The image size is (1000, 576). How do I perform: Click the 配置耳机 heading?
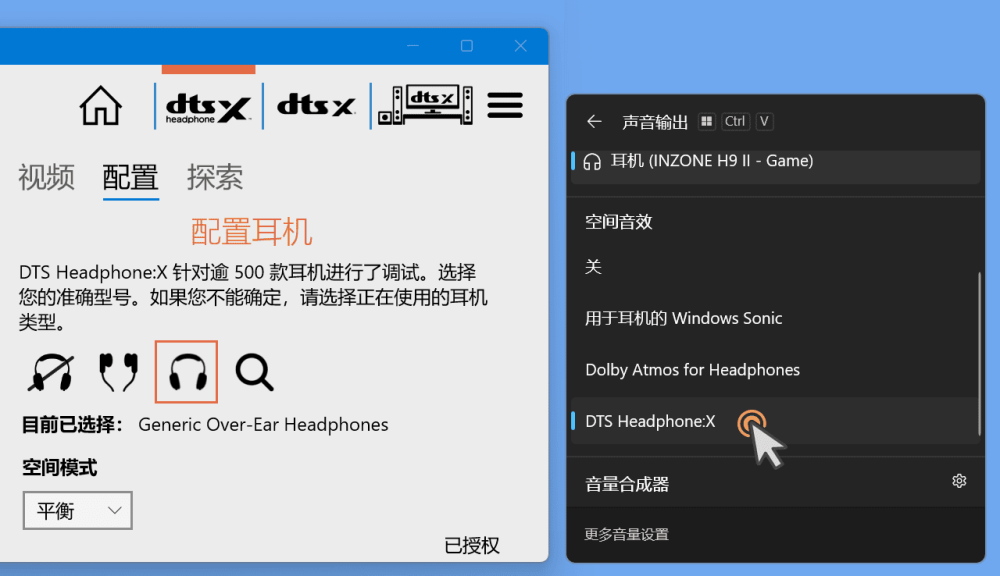tap(252, 232)
